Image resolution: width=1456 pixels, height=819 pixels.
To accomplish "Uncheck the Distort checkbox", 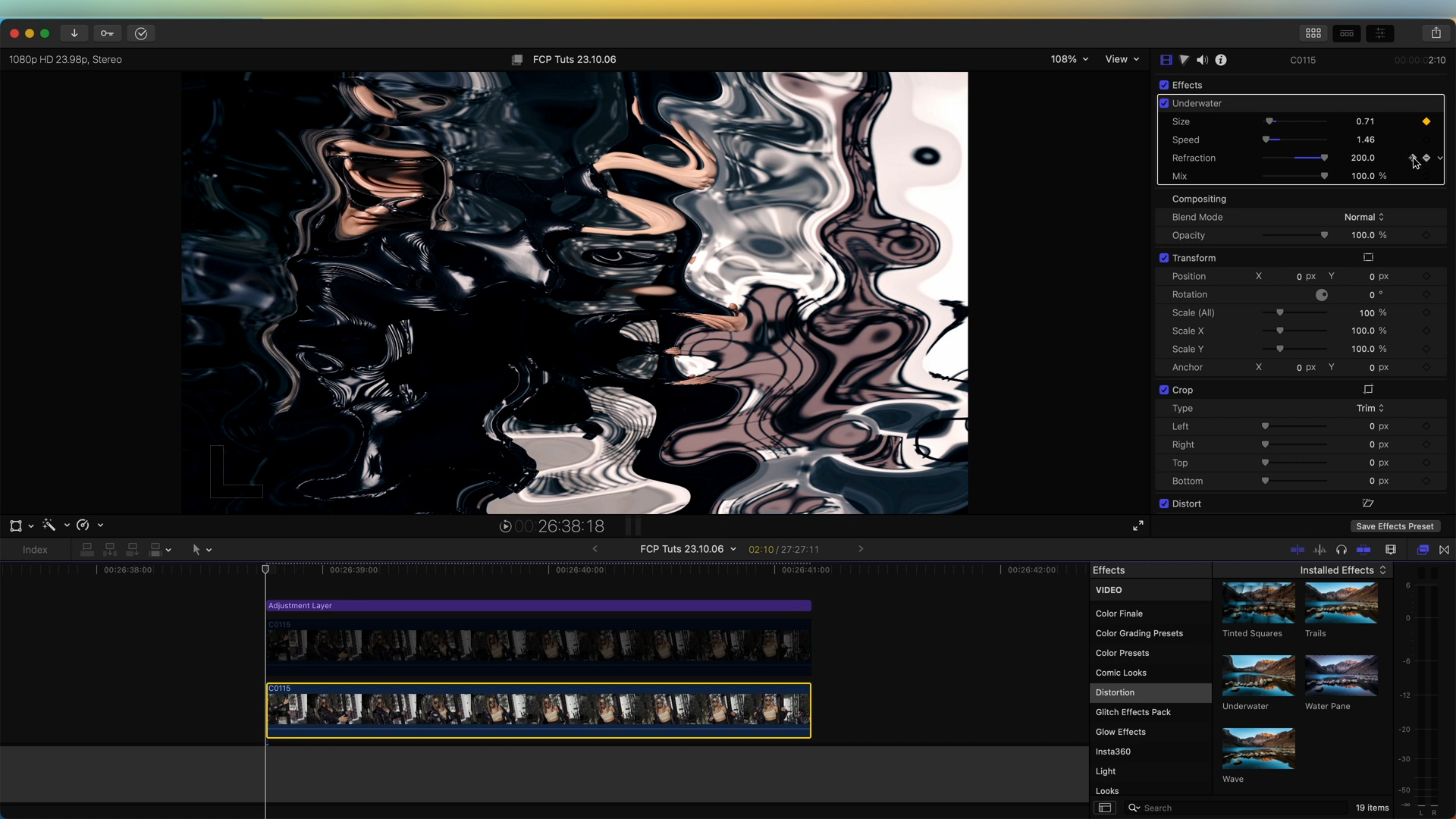I will point(1164,504).
